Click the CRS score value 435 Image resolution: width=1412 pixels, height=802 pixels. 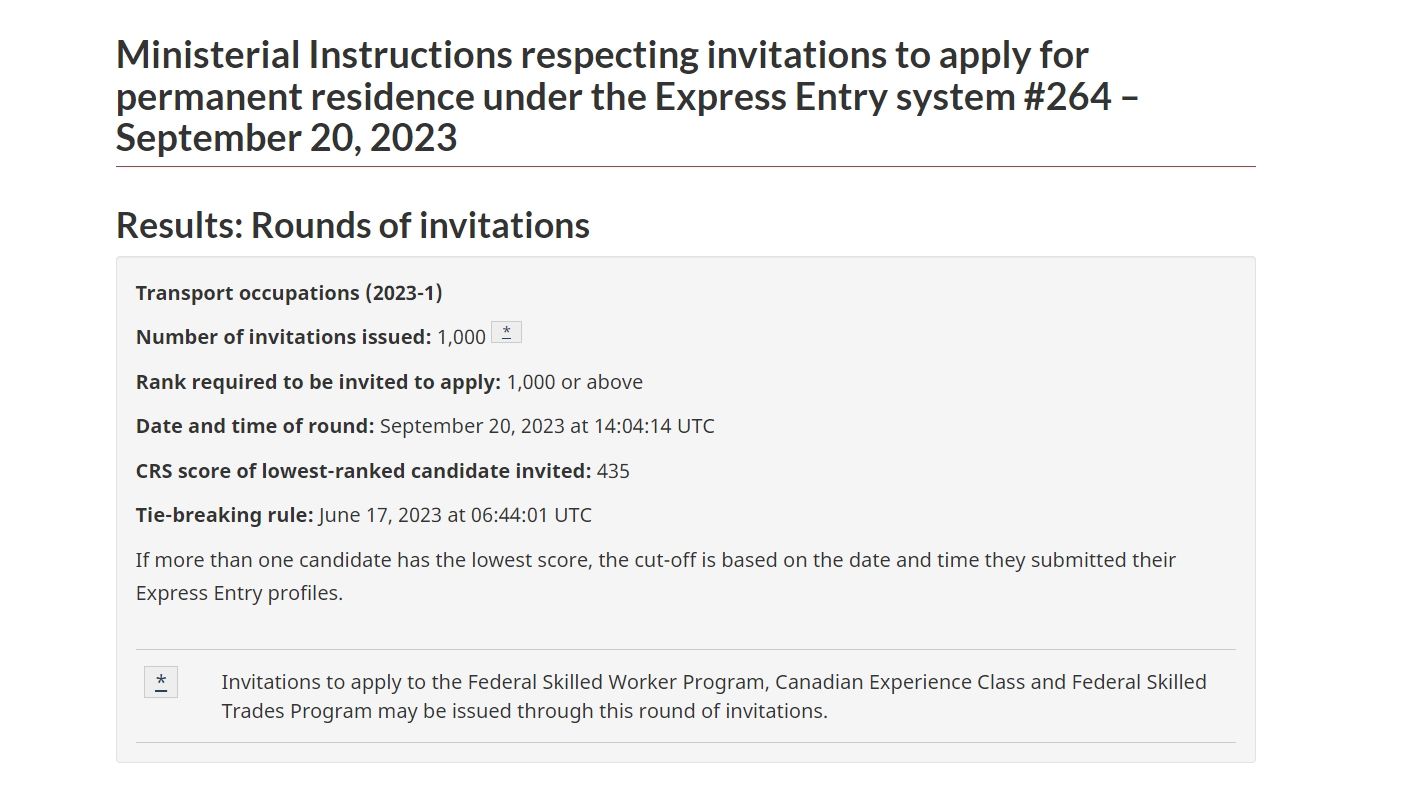[x=613, y=471]
